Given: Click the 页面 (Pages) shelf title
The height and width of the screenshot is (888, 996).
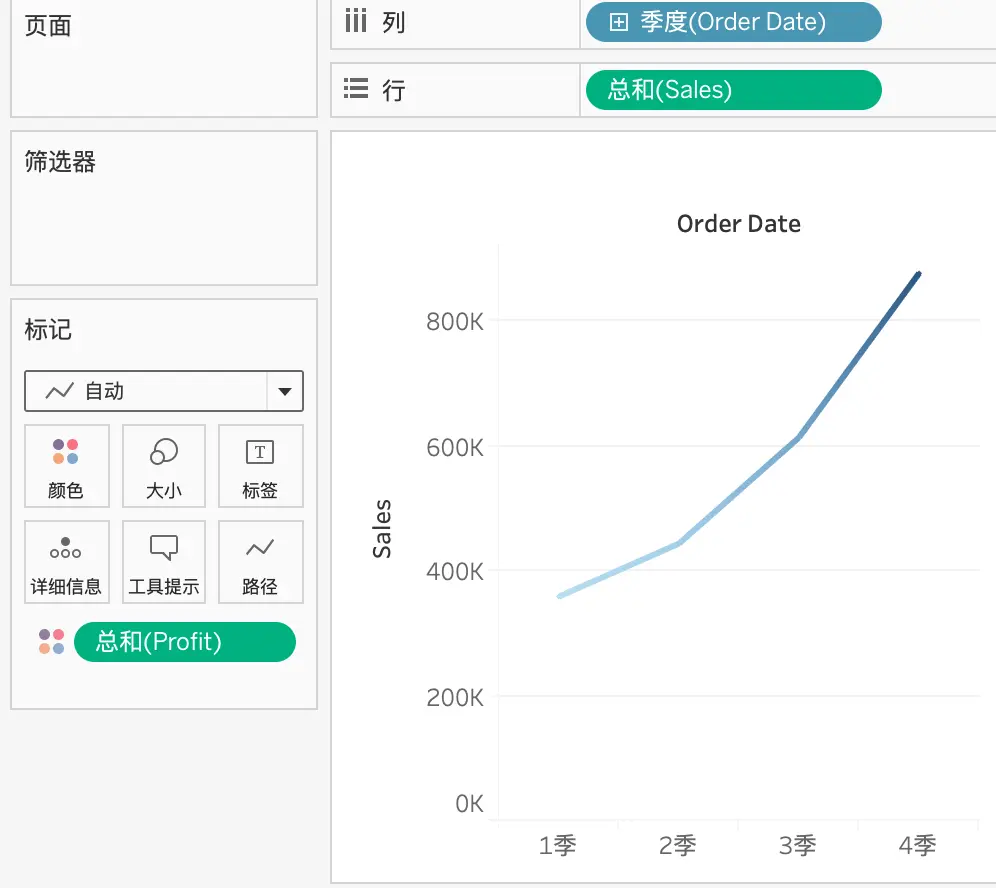Looking at the screenshot, I should pos(48,26).
